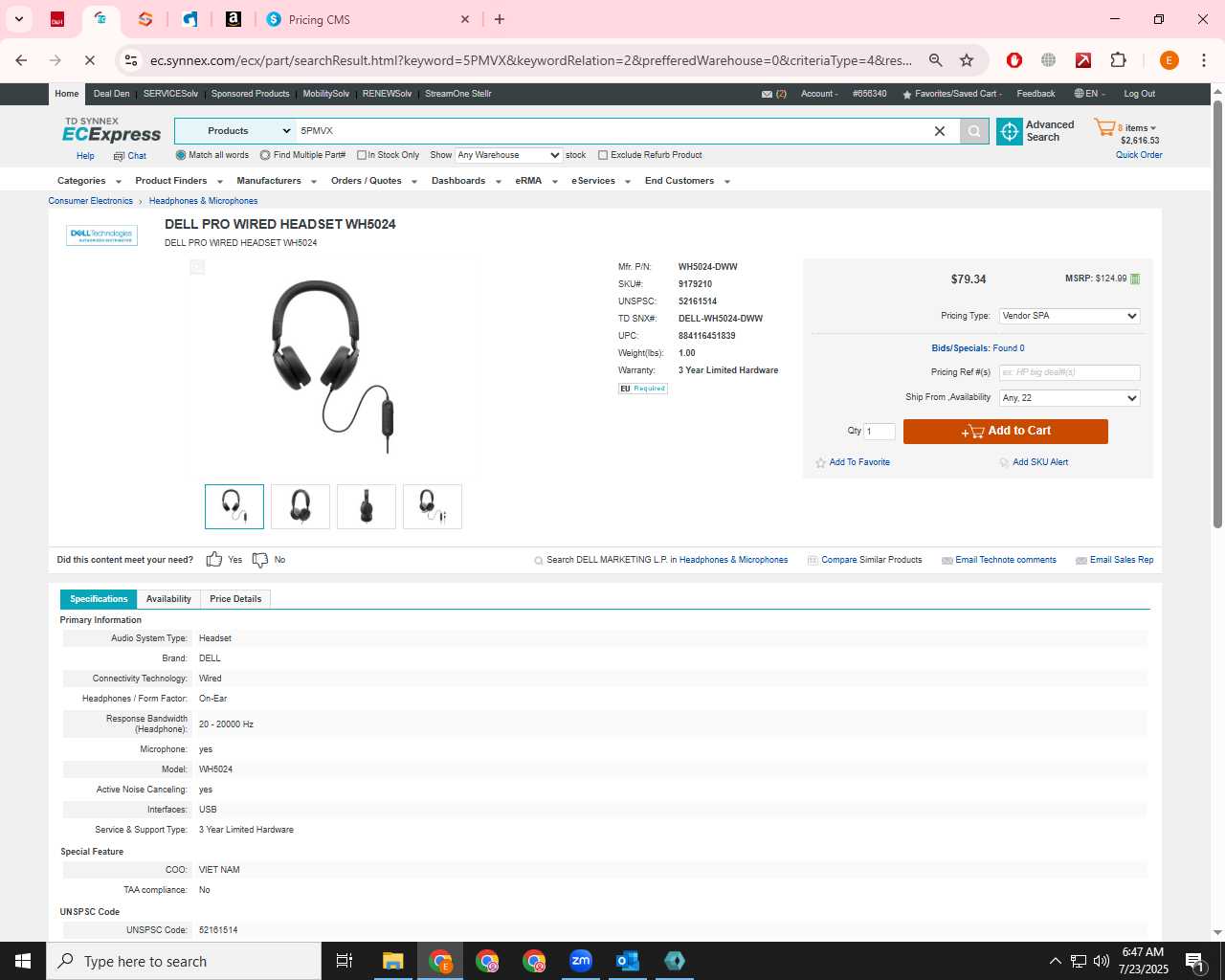Viewport: 1225px width, 980px height.
Task: Click the thumbs up Yes icon
Action: click(x=214, y=560)
